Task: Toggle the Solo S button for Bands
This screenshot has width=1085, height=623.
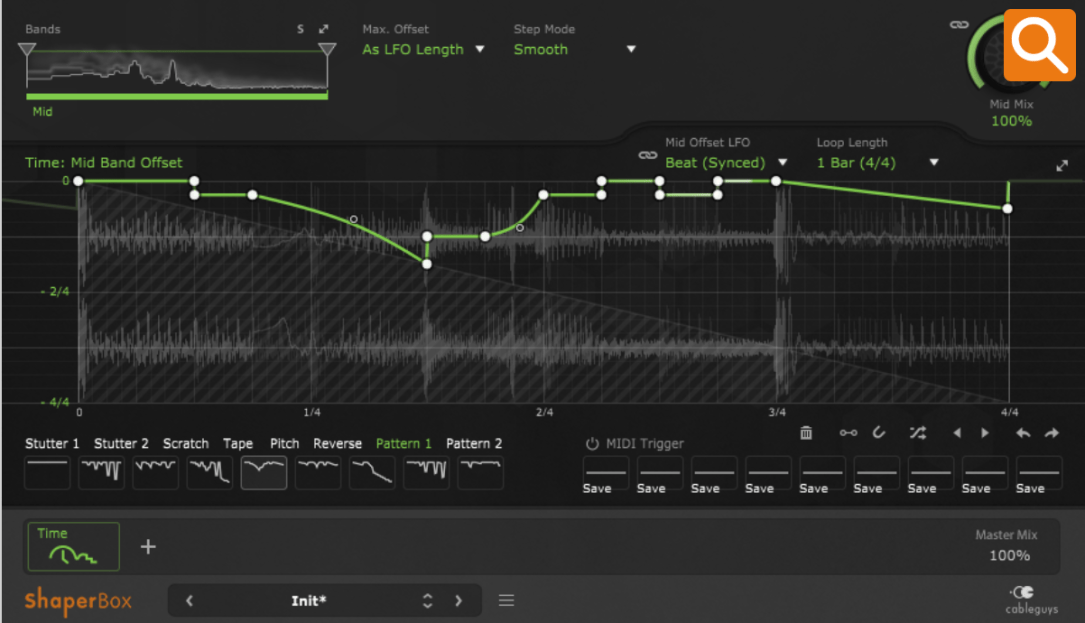Action: (x=300, y=30)
